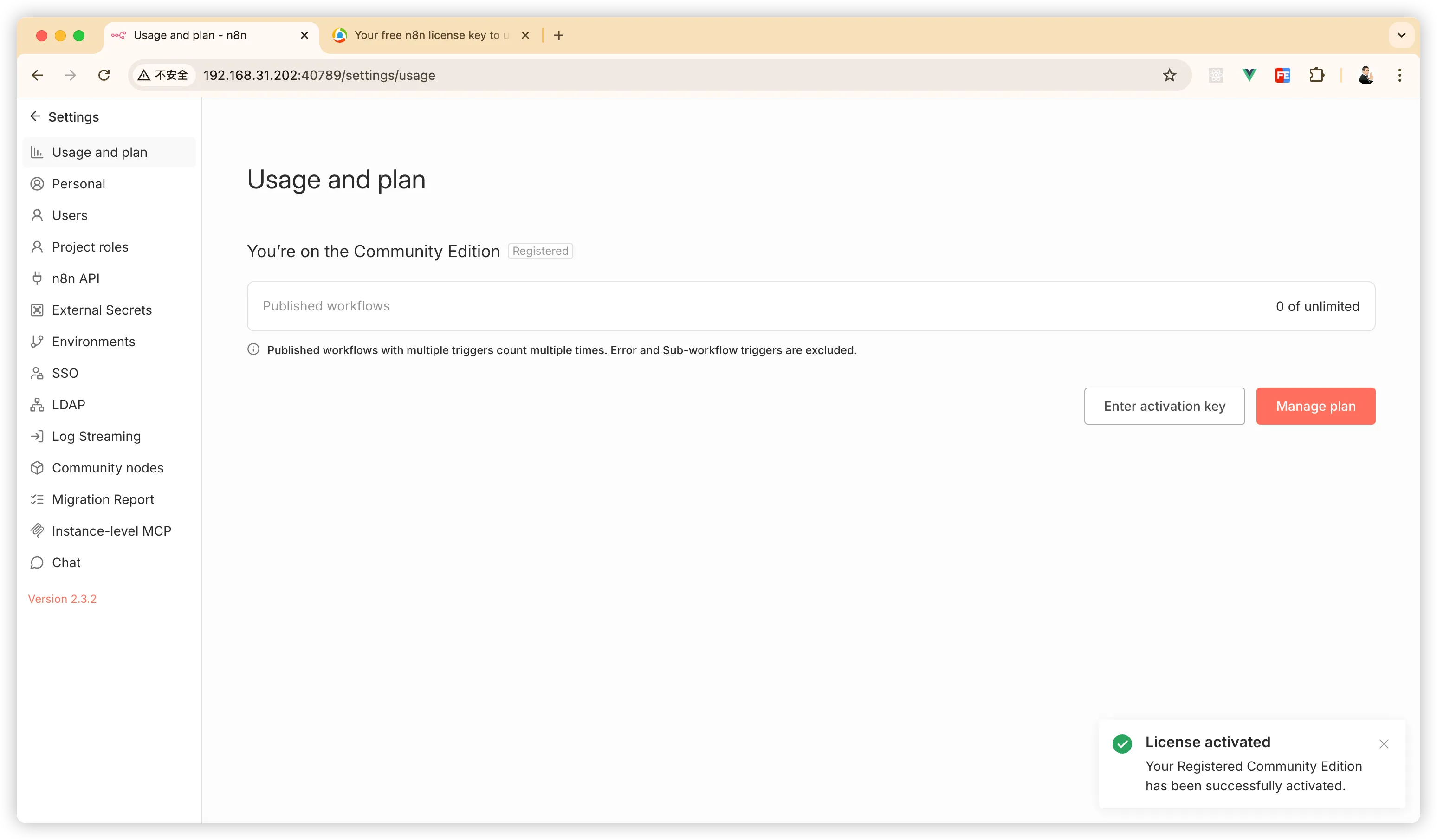Click the Environments branch icon
This screenshot has width=1437, height=840.
[x=37, y=342]
